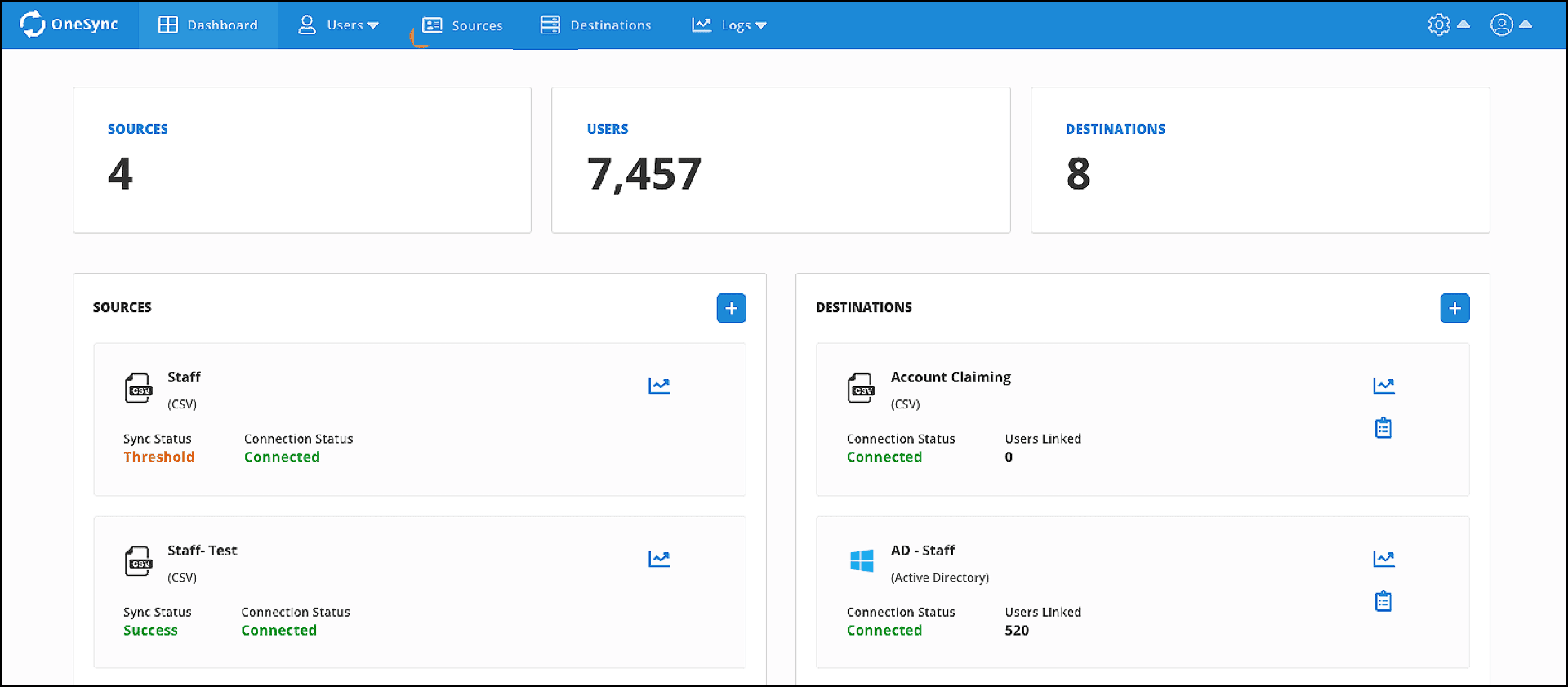This screenshot has width=1568, height=687.
Task: Click the Staff source CSV file icon
Action: [x=138, y=388]
